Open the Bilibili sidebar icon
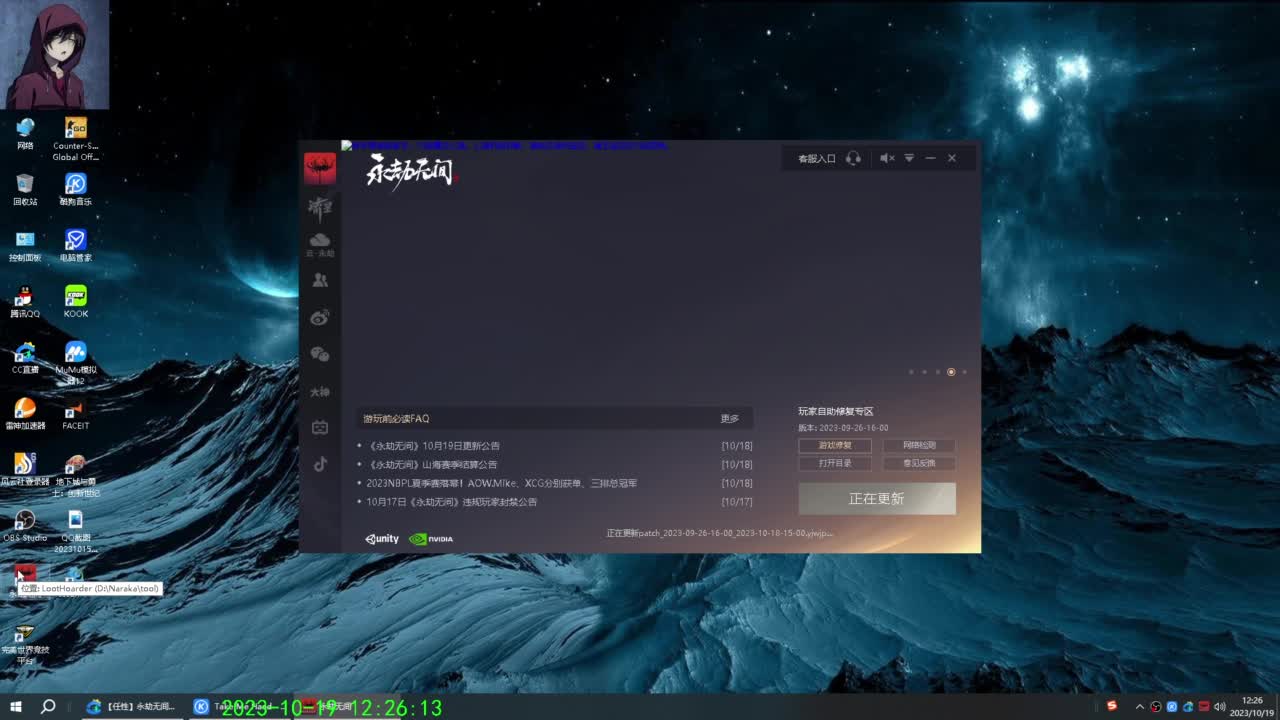Screen dimensions: 1280x720 pos(320,428)
